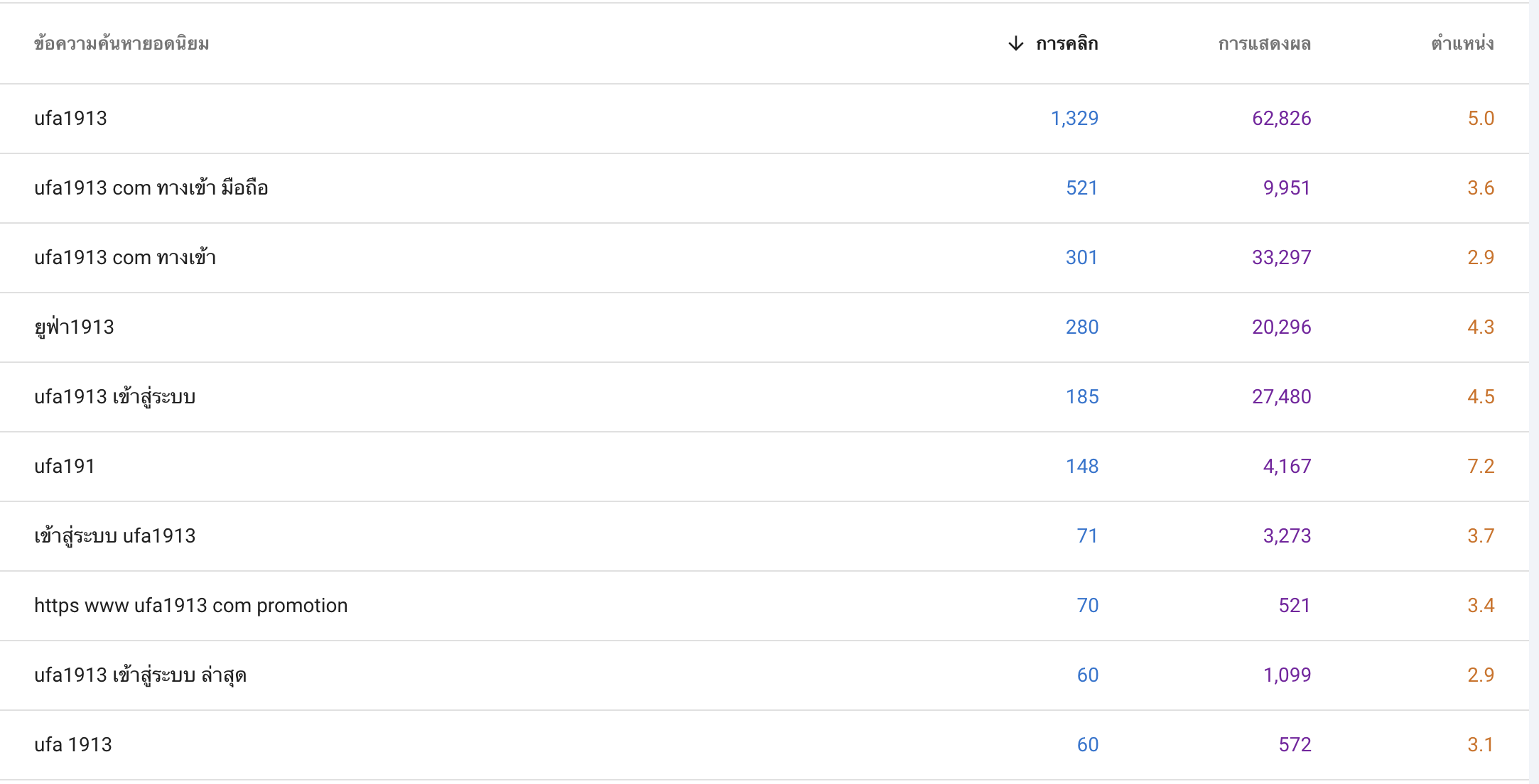Click the sort arrow beside การคลิก
Screen dimensions: 1539x784
pyautogui.click(x=1016, y=44)
